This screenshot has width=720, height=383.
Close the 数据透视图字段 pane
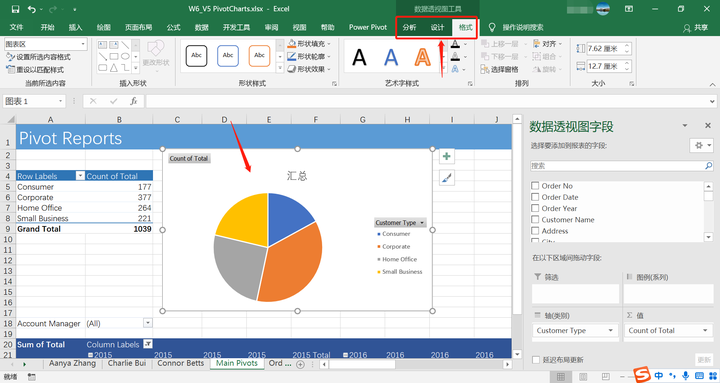coord(708,125)
